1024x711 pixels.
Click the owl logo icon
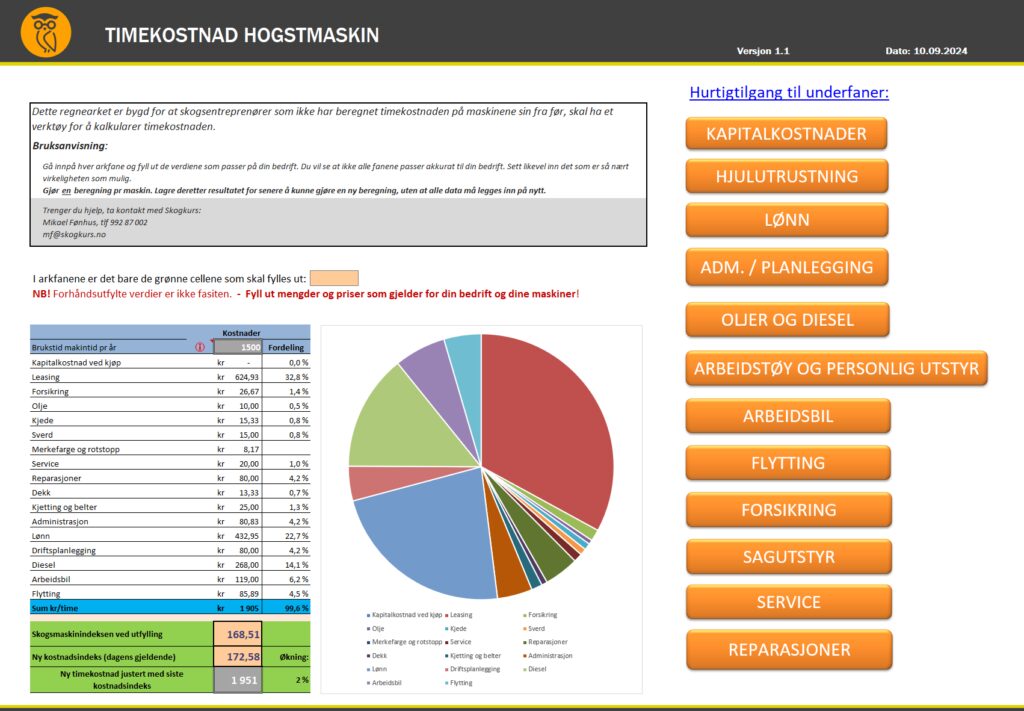coord(46,31)
